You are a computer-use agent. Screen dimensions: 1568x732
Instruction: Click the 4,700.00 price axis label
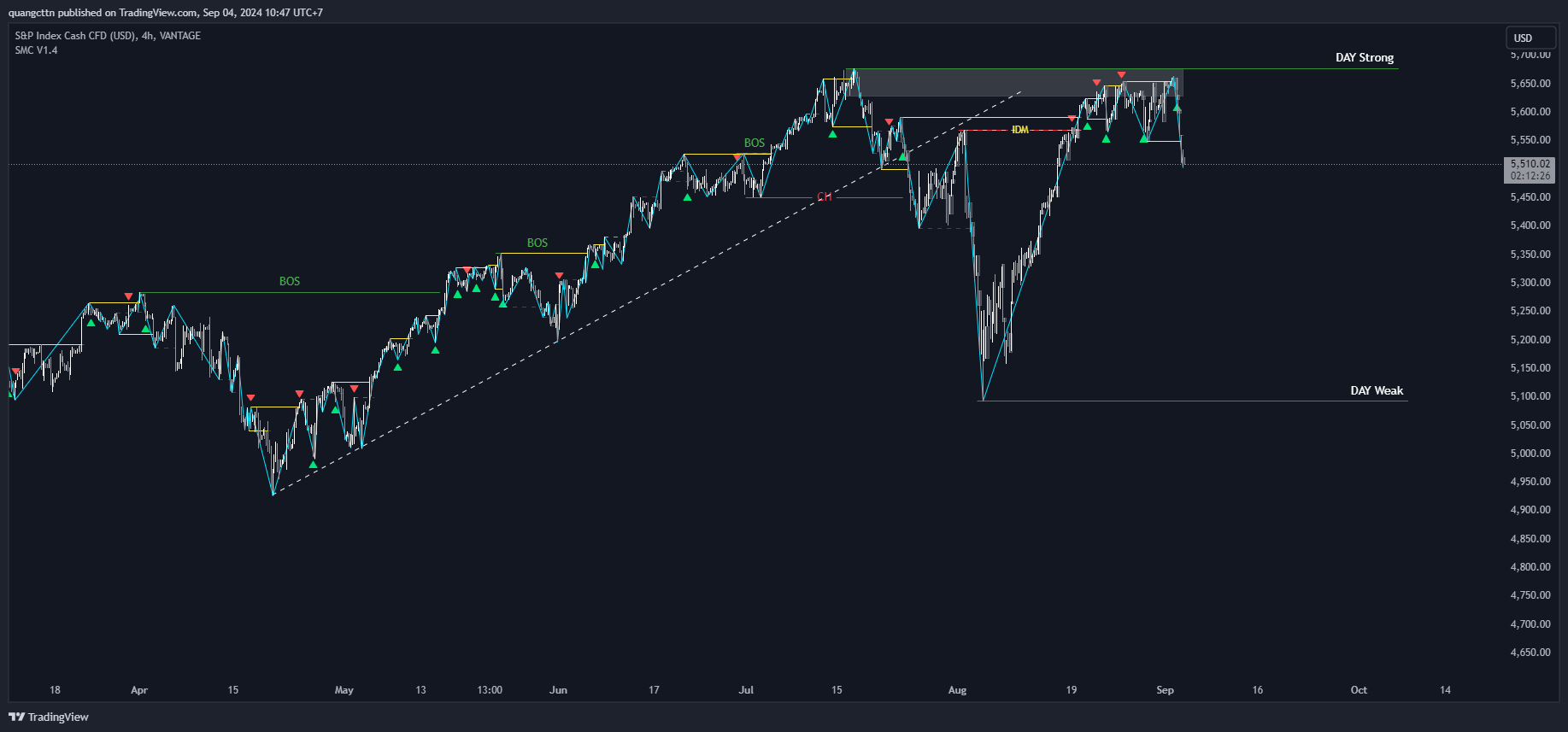tap(1530, 624)
